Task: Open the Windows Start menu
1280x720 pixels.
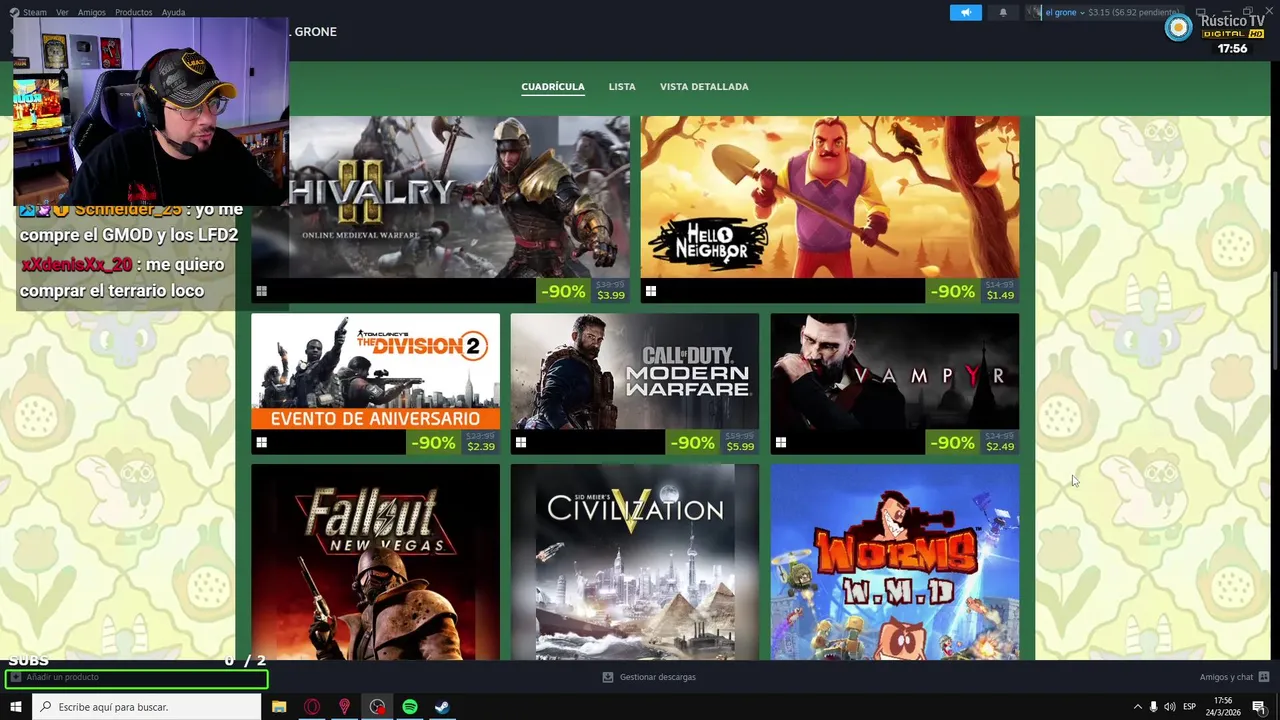Action: click(x=15, y=707)
